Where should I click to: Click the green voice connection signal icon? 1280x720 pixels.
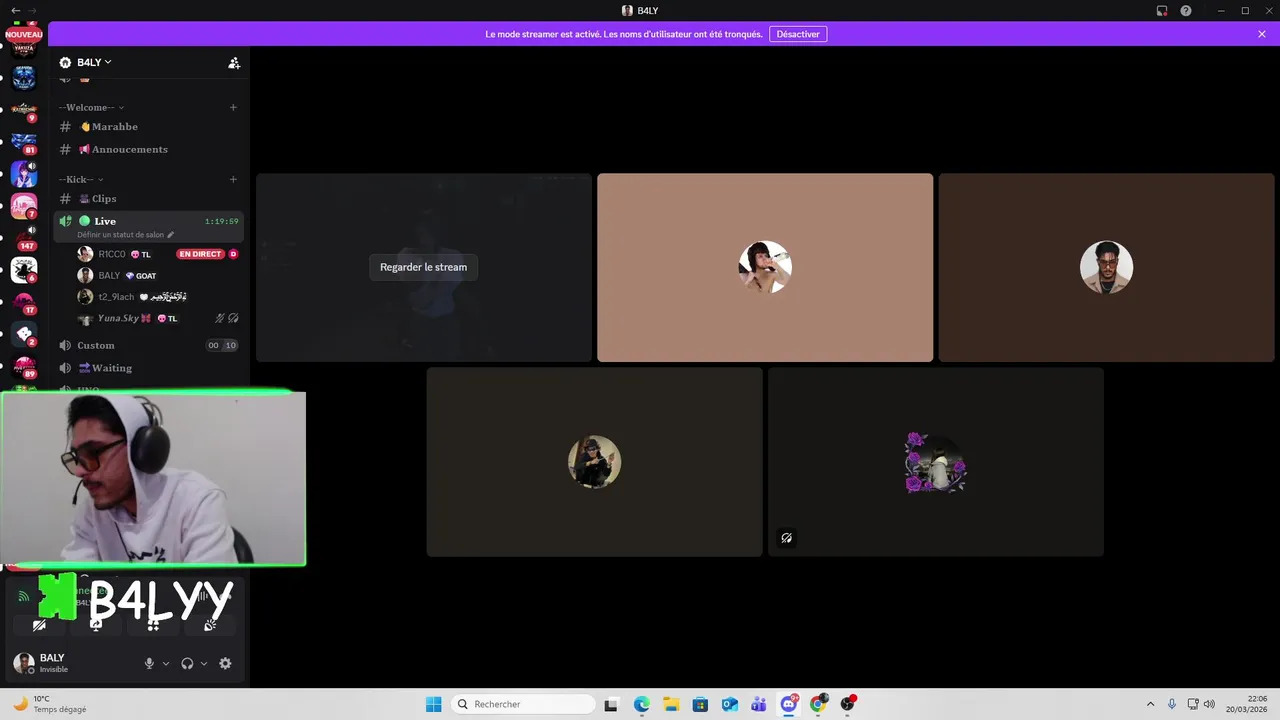[x=24, y=596]
